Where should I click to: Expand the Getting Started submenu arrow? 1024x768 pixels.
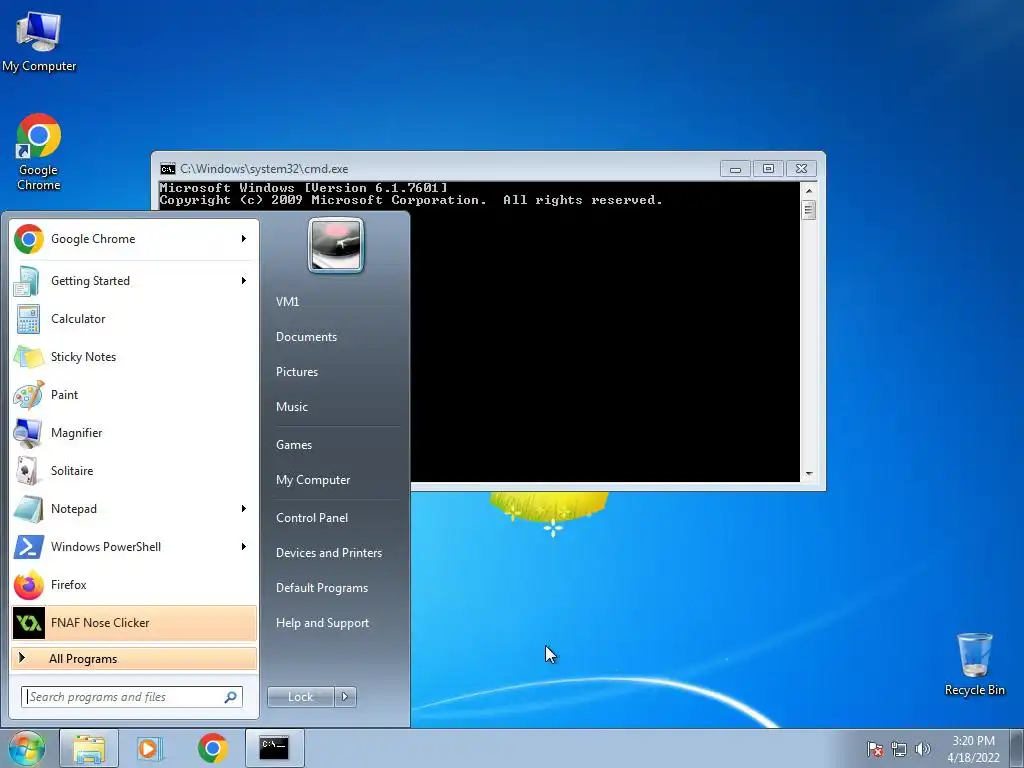point(244,281)
